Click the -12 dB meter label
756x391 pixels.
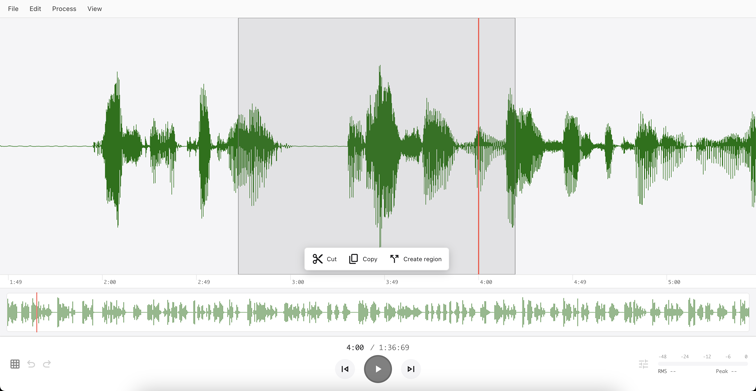[707, 357]
